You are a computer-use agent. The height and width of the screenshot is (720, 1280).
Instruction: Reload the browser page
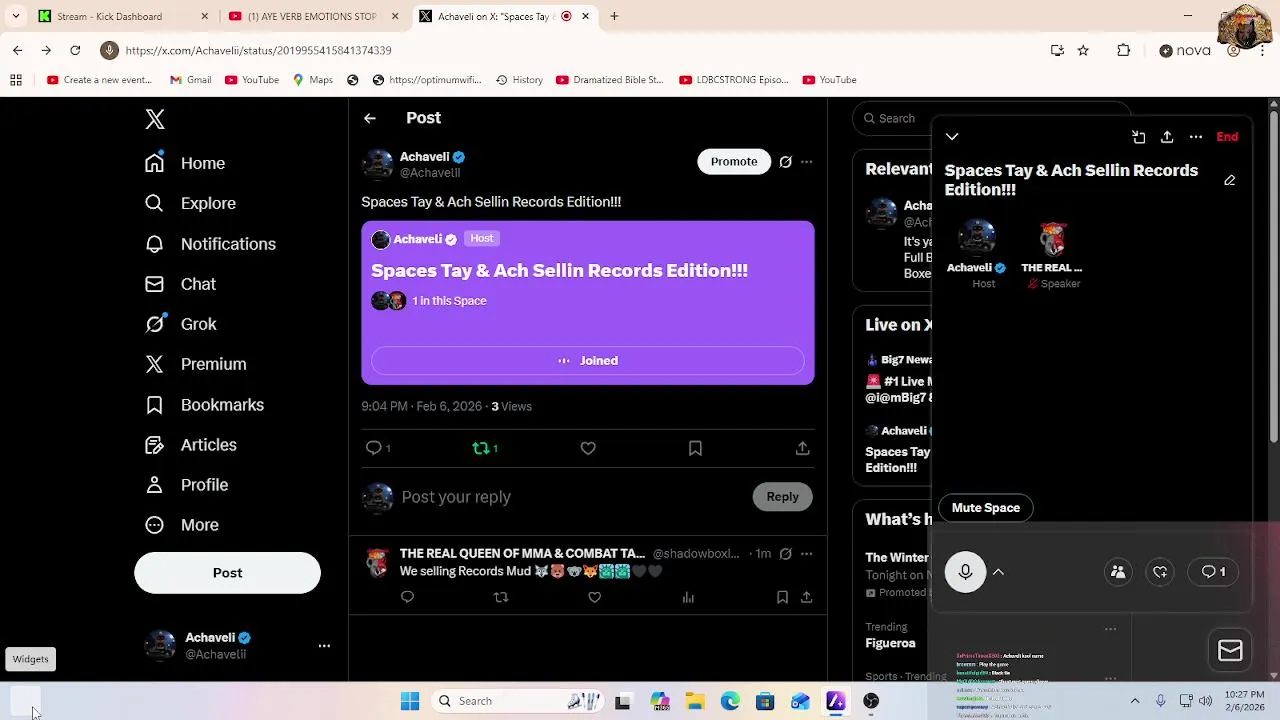tap(75, 50)
